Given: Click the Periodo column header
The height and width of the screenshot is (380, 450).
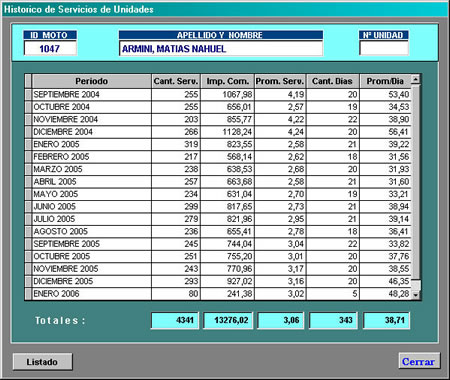Looking at the screenshot, I should click(x=91, y=81).
